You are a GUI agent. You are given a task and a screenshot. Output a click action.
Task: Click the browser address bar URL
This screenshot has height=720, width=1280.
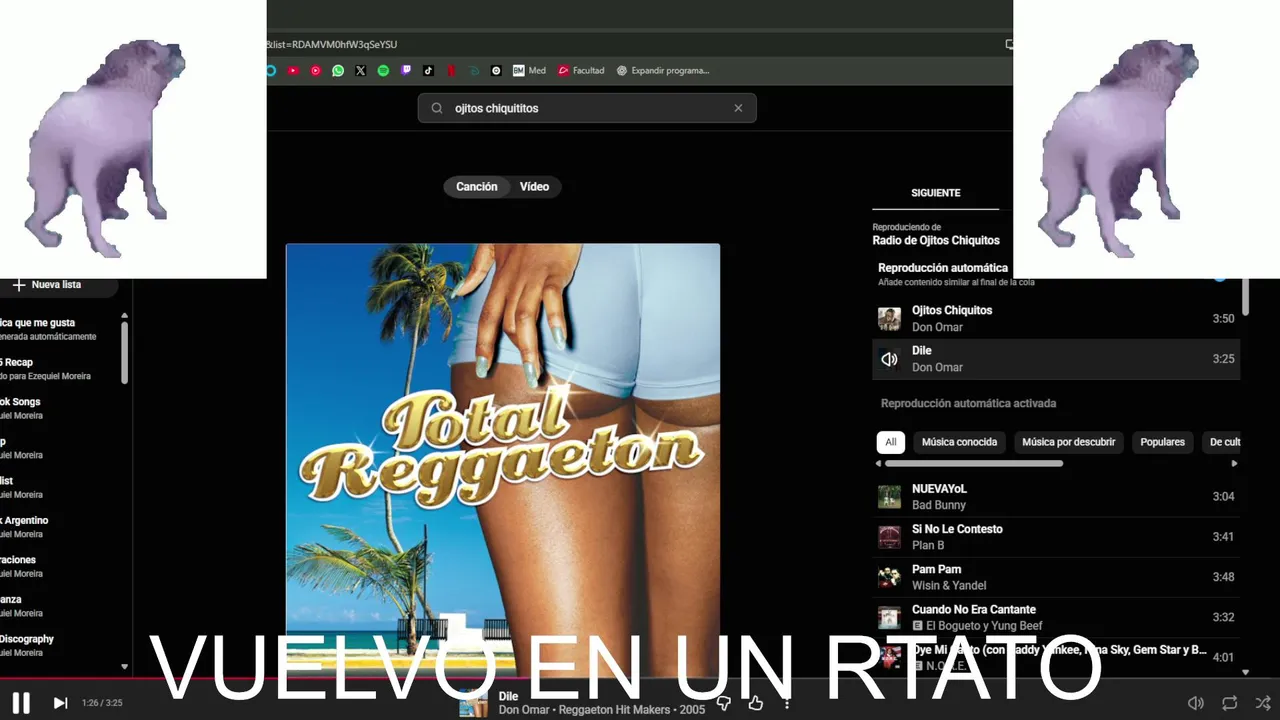332,44
